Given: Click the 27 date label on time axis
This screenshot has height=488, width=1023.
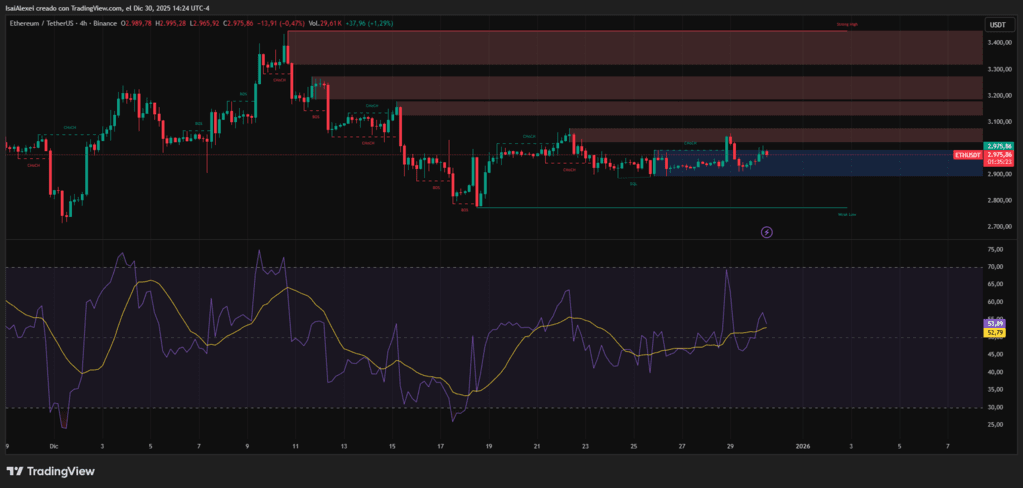Looking at the screenshot, I should pos(682,447).
